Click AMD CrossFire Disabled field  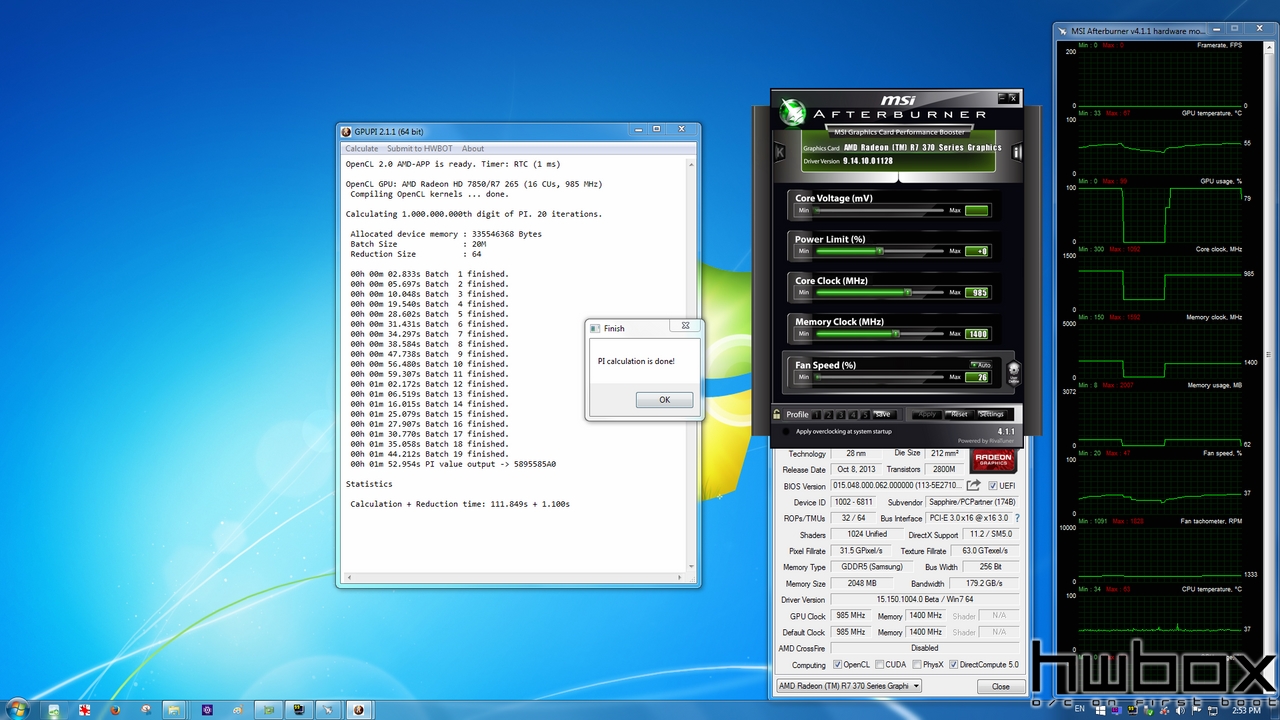point(924,648)
